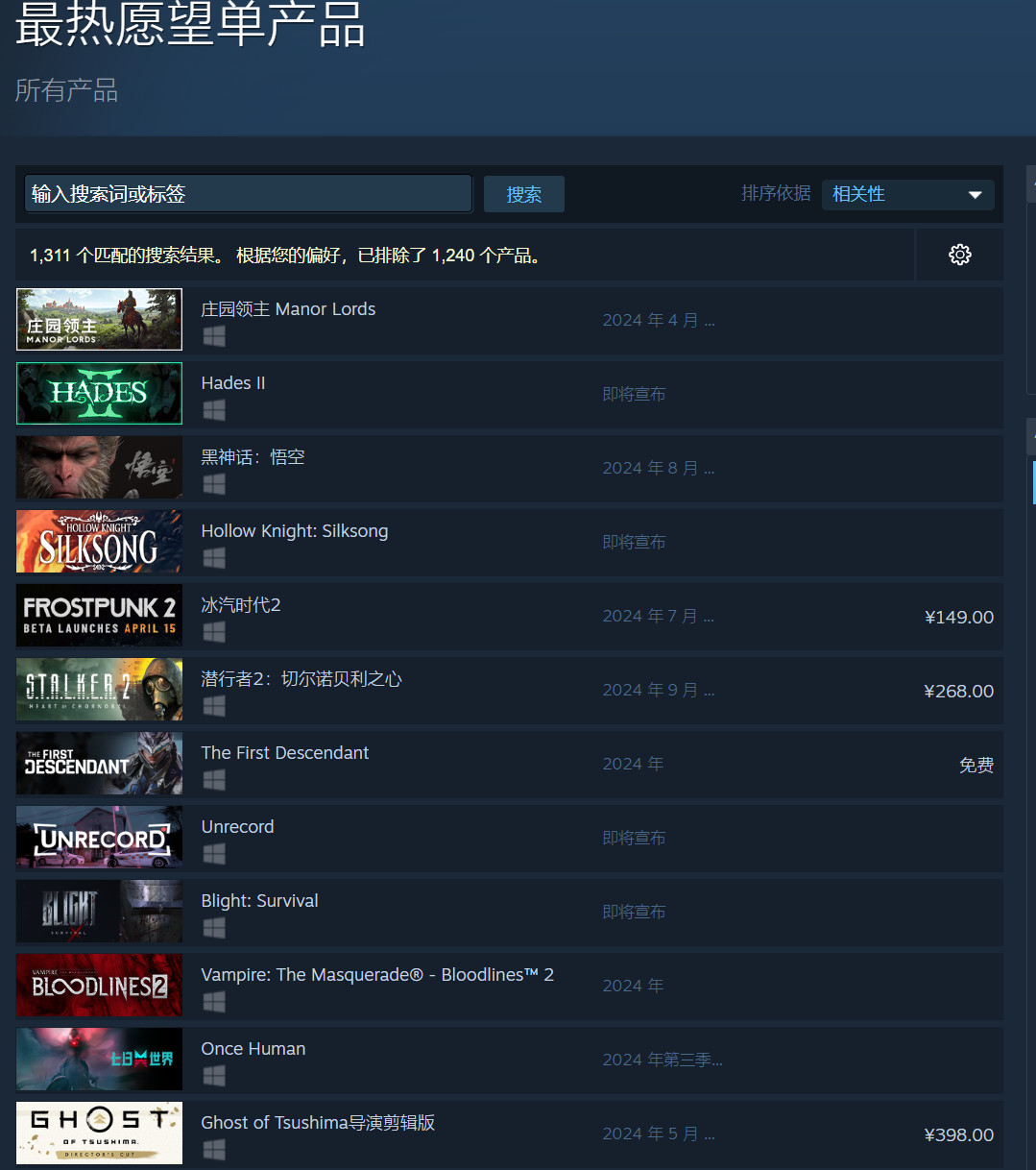Click the Windows icon under Hollow Knight: Silksong
This screenshot has height=1170, width=1036.
[x=213, y=558]
